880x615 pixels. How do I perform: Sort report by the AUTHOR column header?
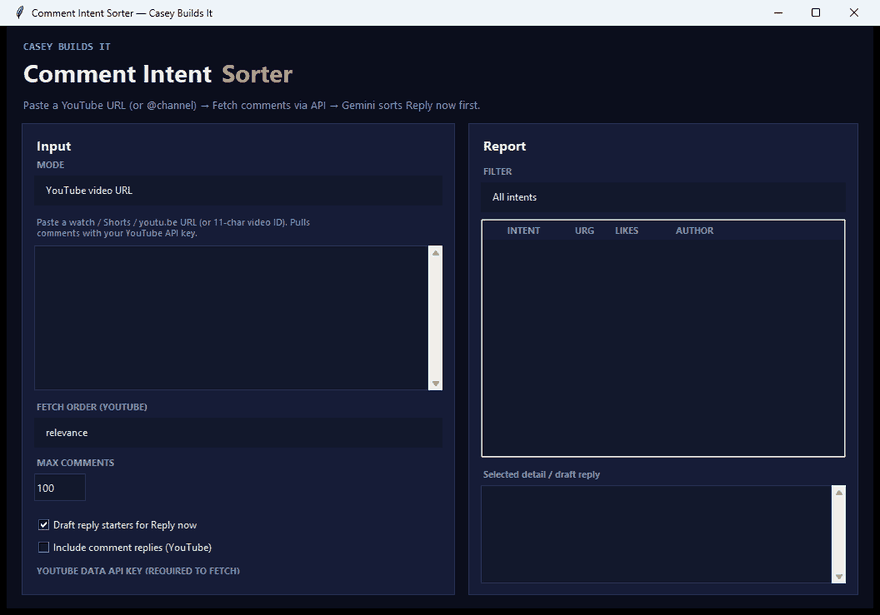(x=694, y=231)
